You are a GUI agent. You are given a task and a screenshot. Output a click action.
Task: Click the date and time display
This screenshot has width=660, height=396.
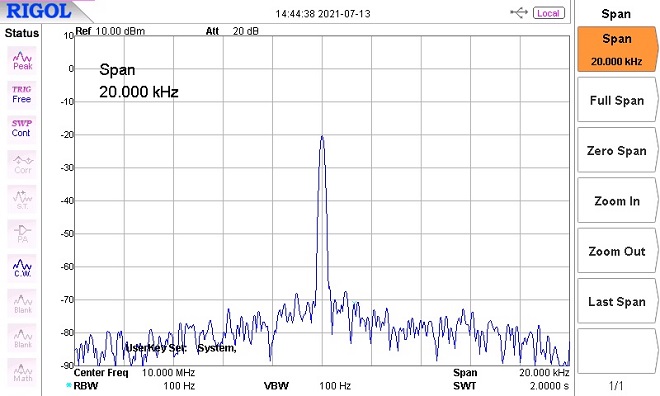323,13
